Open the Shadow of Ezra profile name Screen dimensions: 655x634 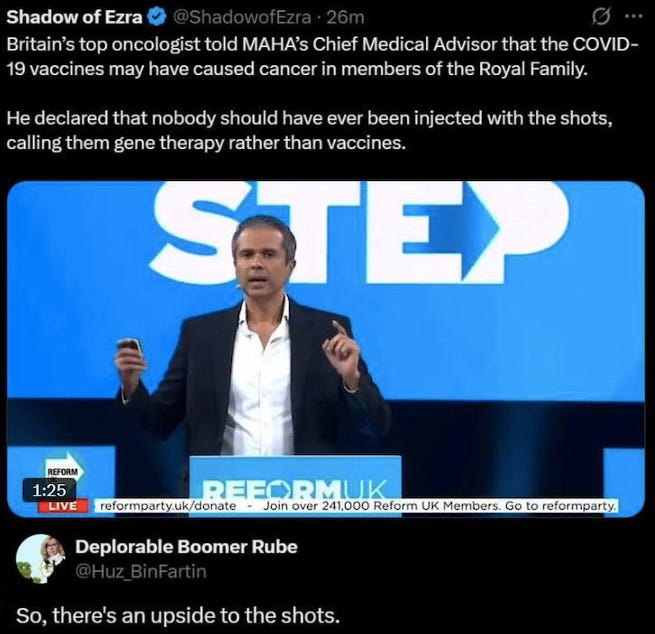coord(74,17)
